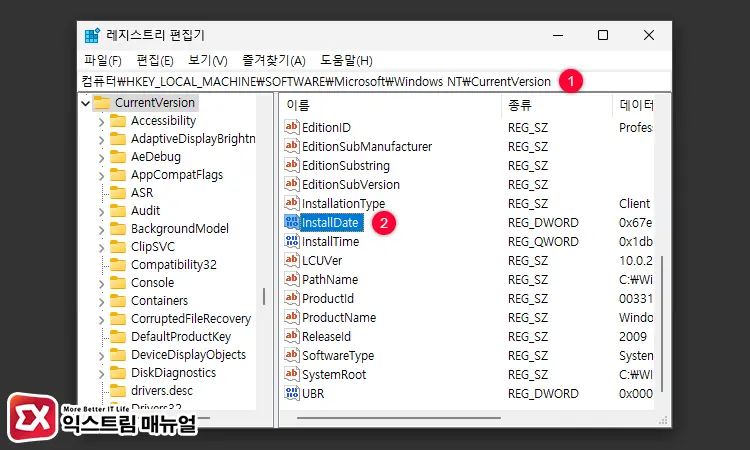The height and width of the screenshot is (450, 750).
Task: Select the ReleaseId value name
Action: click(x=326, y=337)
